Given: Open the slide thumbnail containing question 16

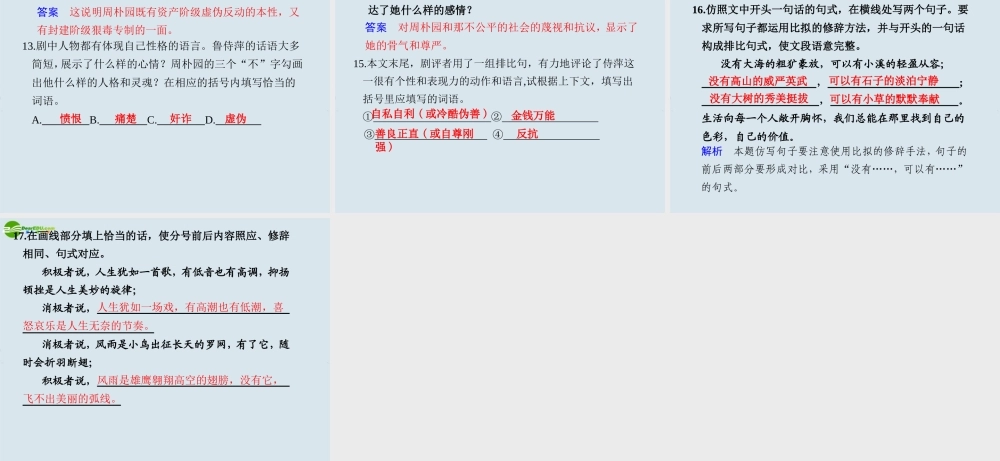Looking at the screenshot, I should tap(835, 106).
